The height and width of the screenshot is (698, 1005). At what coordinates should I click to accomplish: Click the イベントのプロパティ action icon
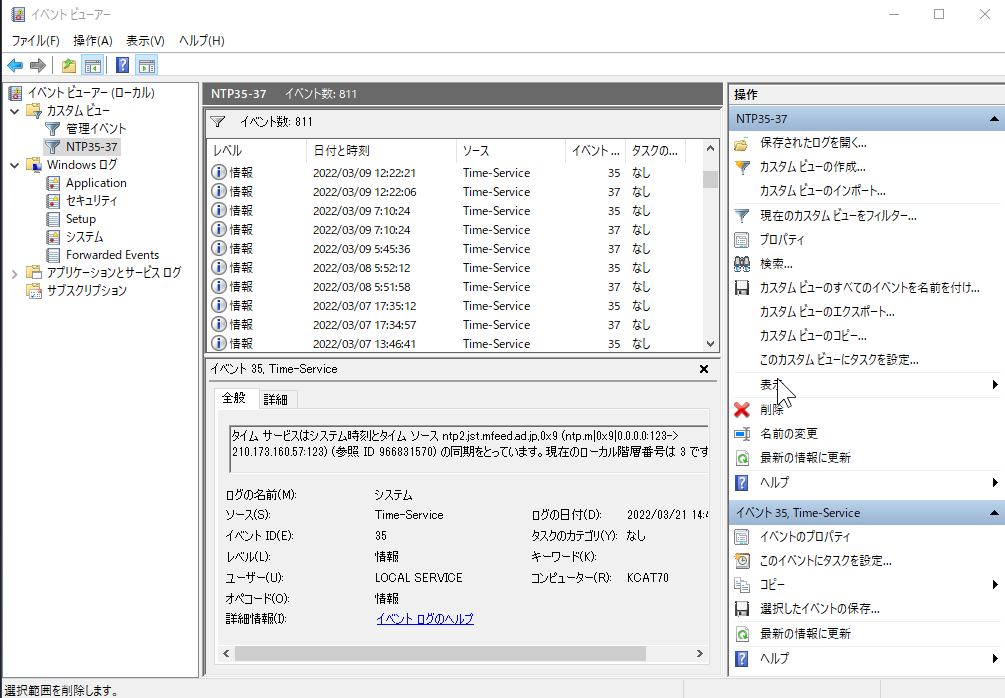[x=742, y=537]
